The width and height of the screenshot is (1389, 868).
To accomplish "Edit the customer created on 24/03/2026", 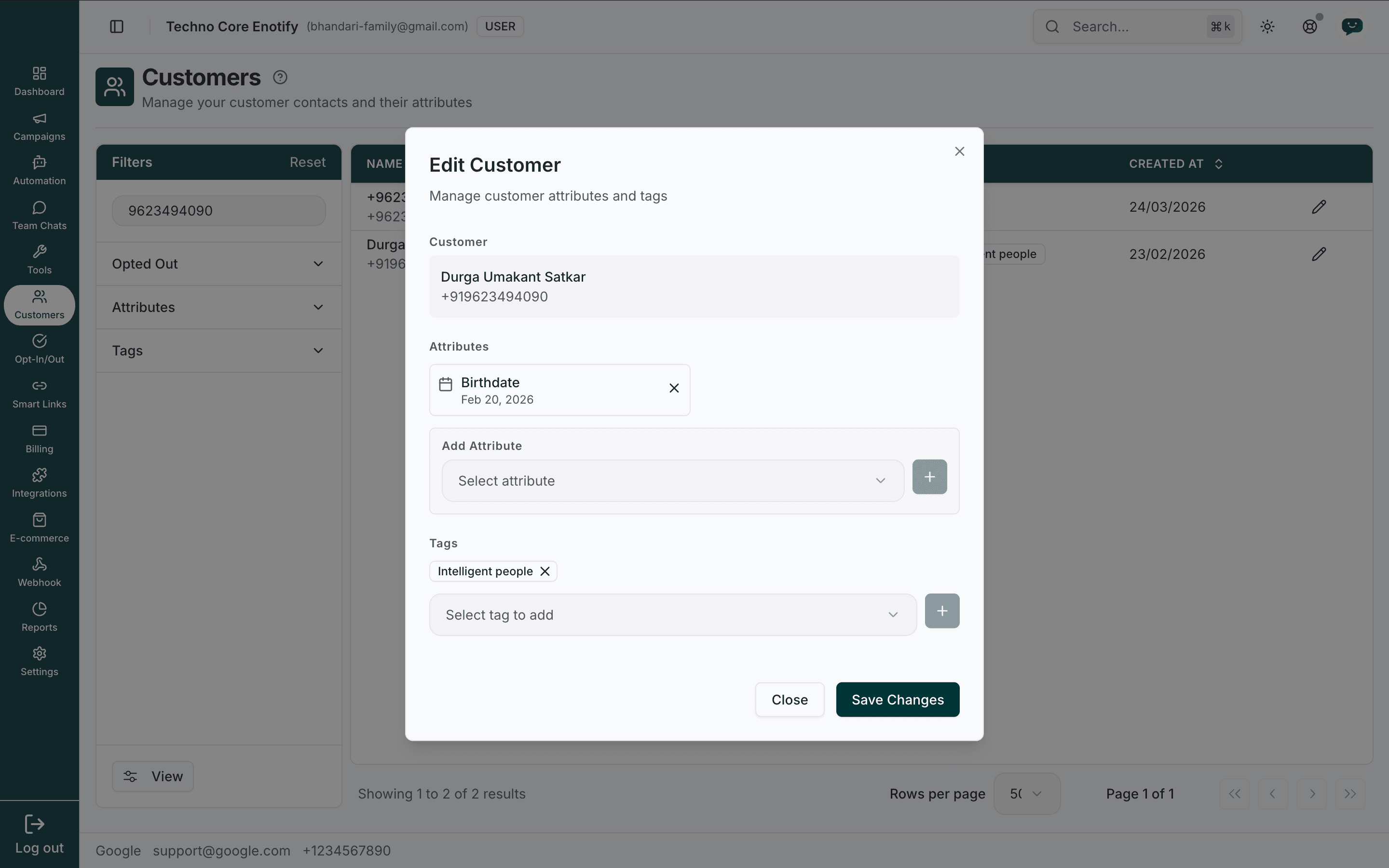I will click(1319, 207).
